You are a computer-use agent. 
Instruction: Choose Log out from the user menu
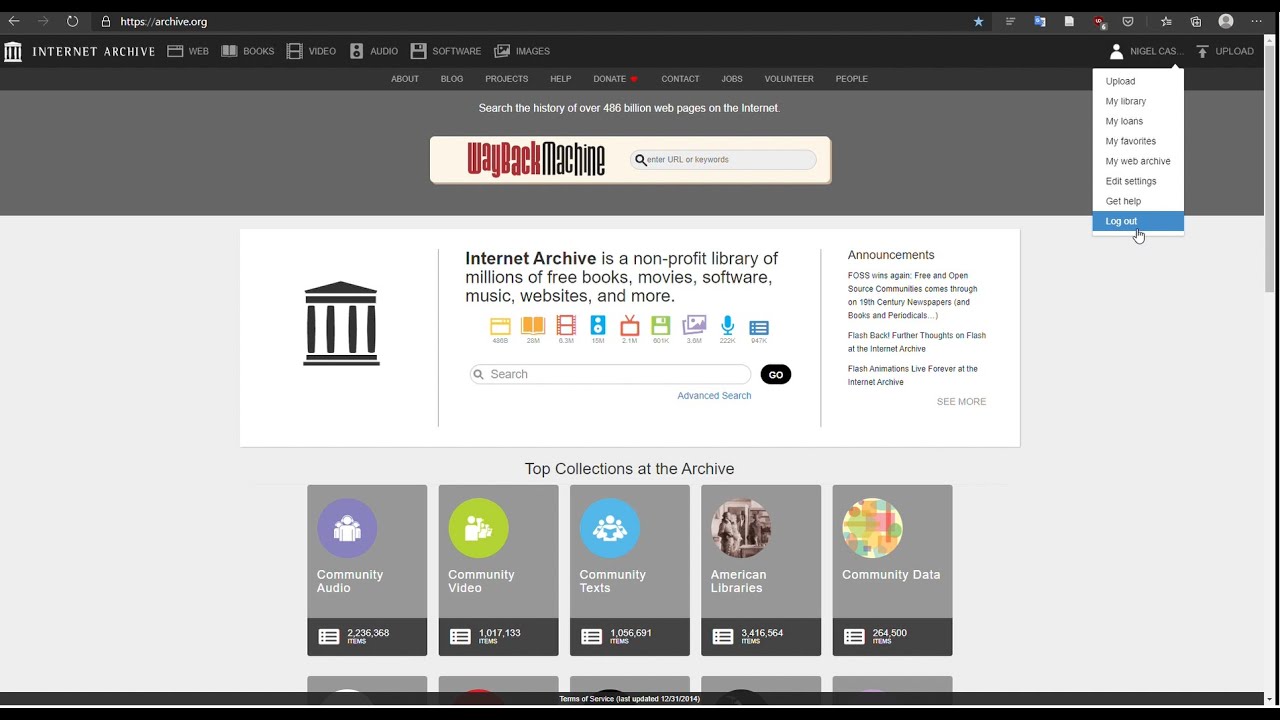(1138, 221)
